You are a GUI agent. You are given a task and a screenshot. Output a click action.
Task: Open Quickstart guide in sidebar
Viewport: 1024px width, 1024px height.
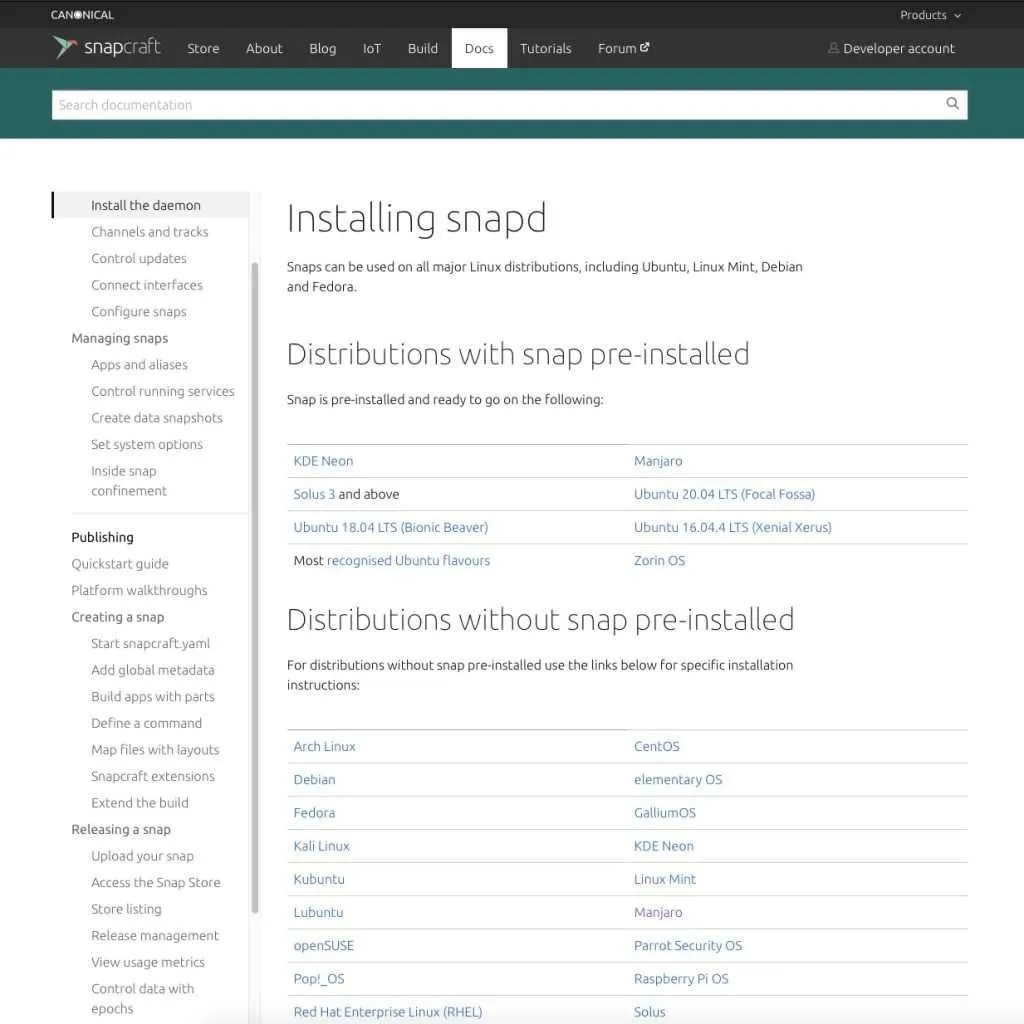click(x=120, y=564)
